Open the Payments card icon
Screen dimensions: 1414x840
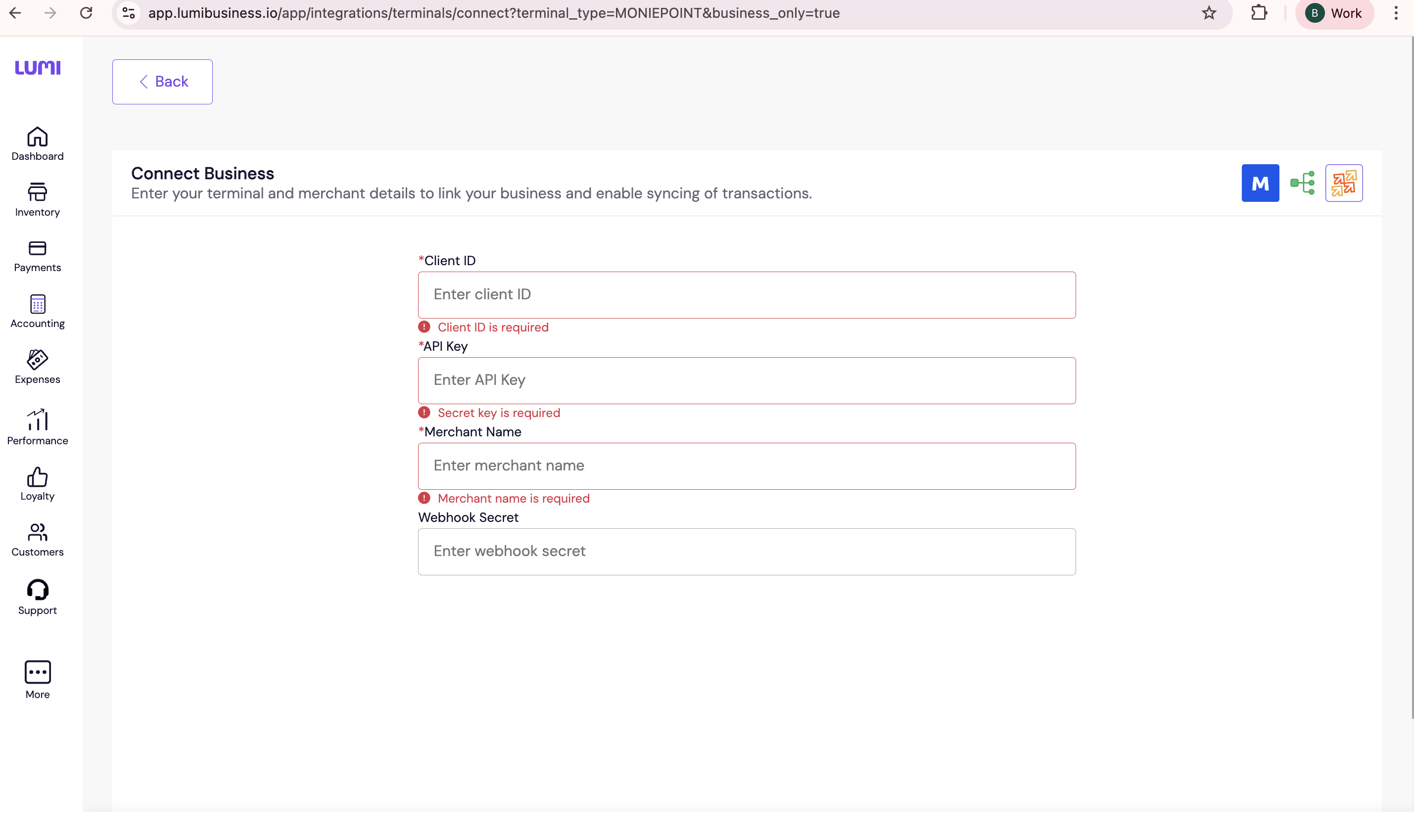point(38,248)
